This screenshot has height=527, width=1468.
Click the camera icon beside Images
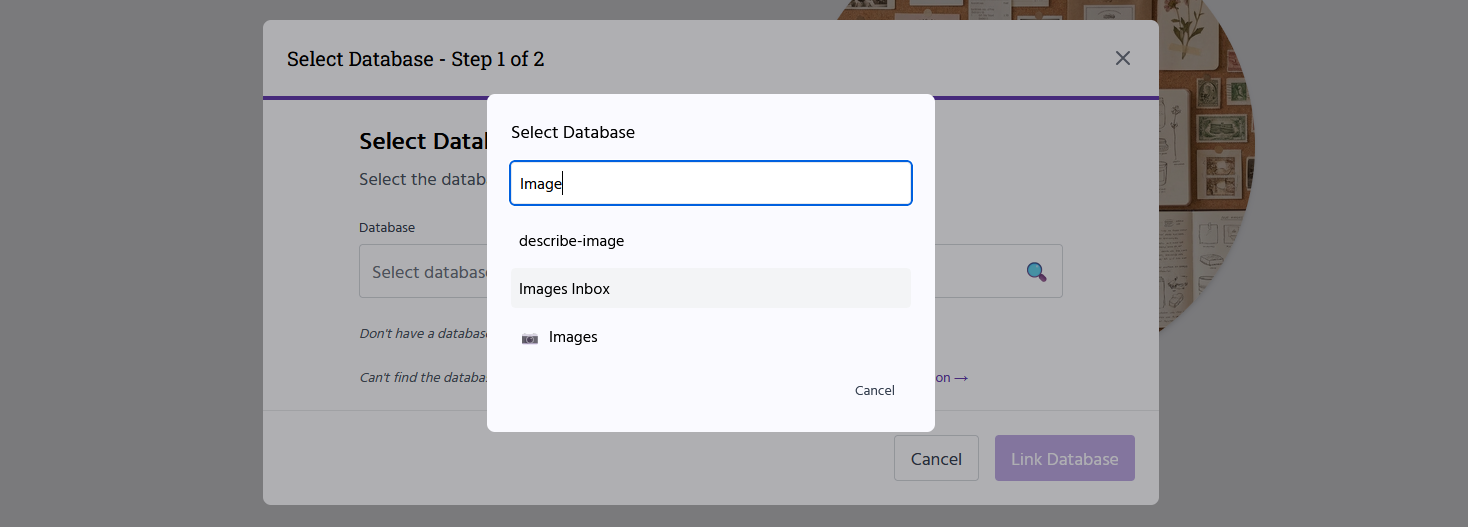tap(530, 338)
